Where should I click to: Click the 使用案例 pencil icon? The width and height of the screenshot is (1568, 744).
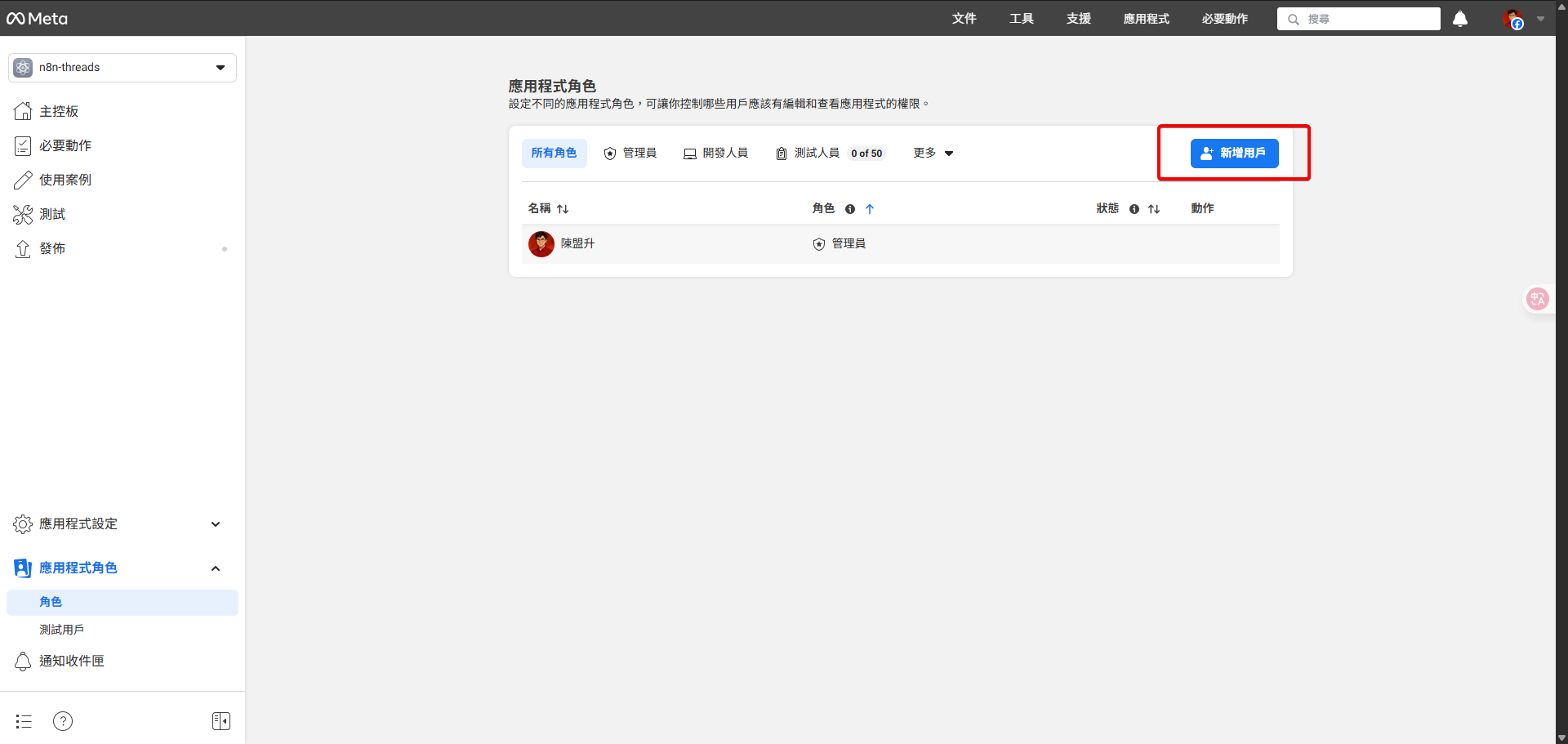[x=23, y=180]
